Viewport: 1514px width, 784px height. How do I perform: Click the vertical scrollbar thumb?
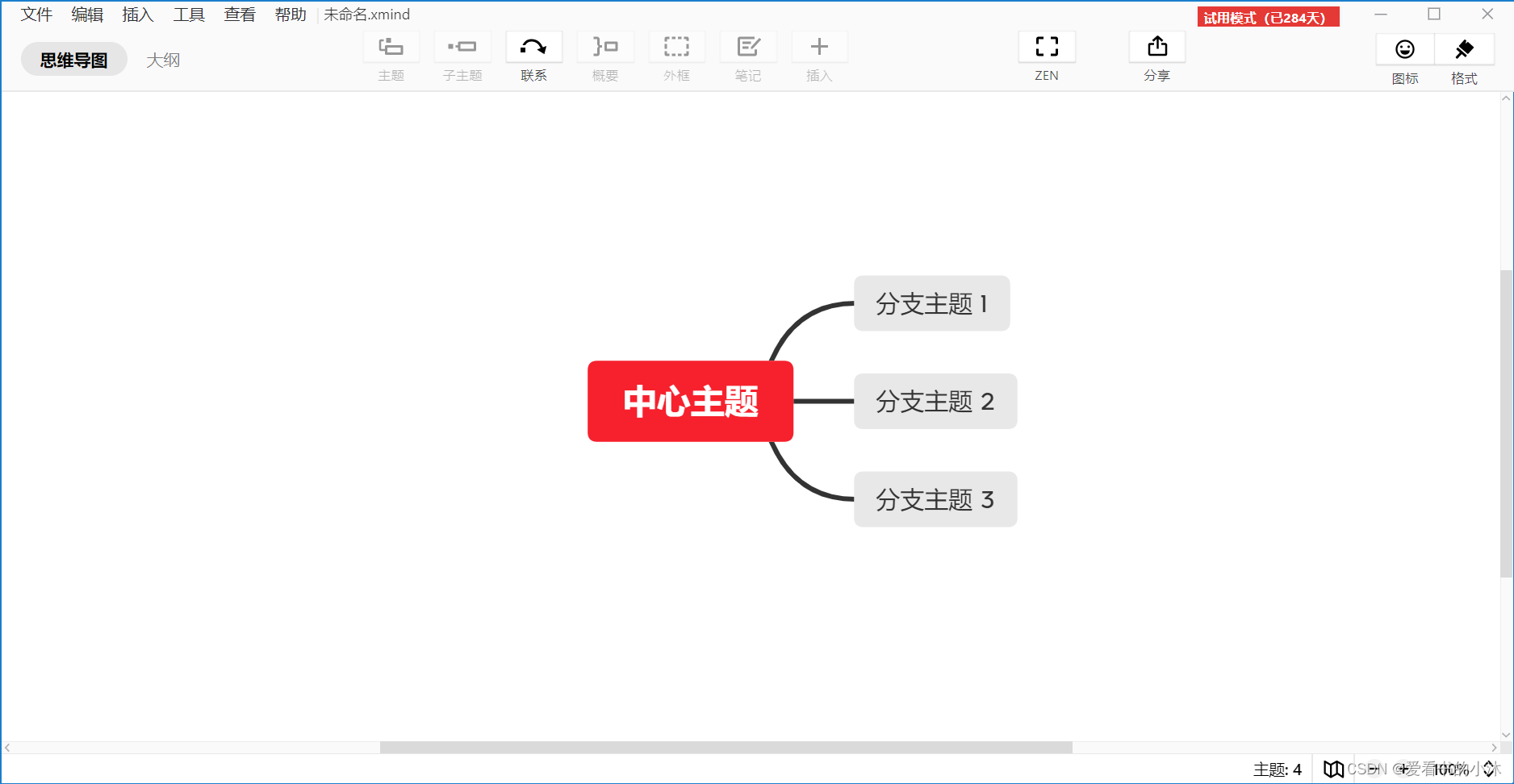coord(1506,423)
